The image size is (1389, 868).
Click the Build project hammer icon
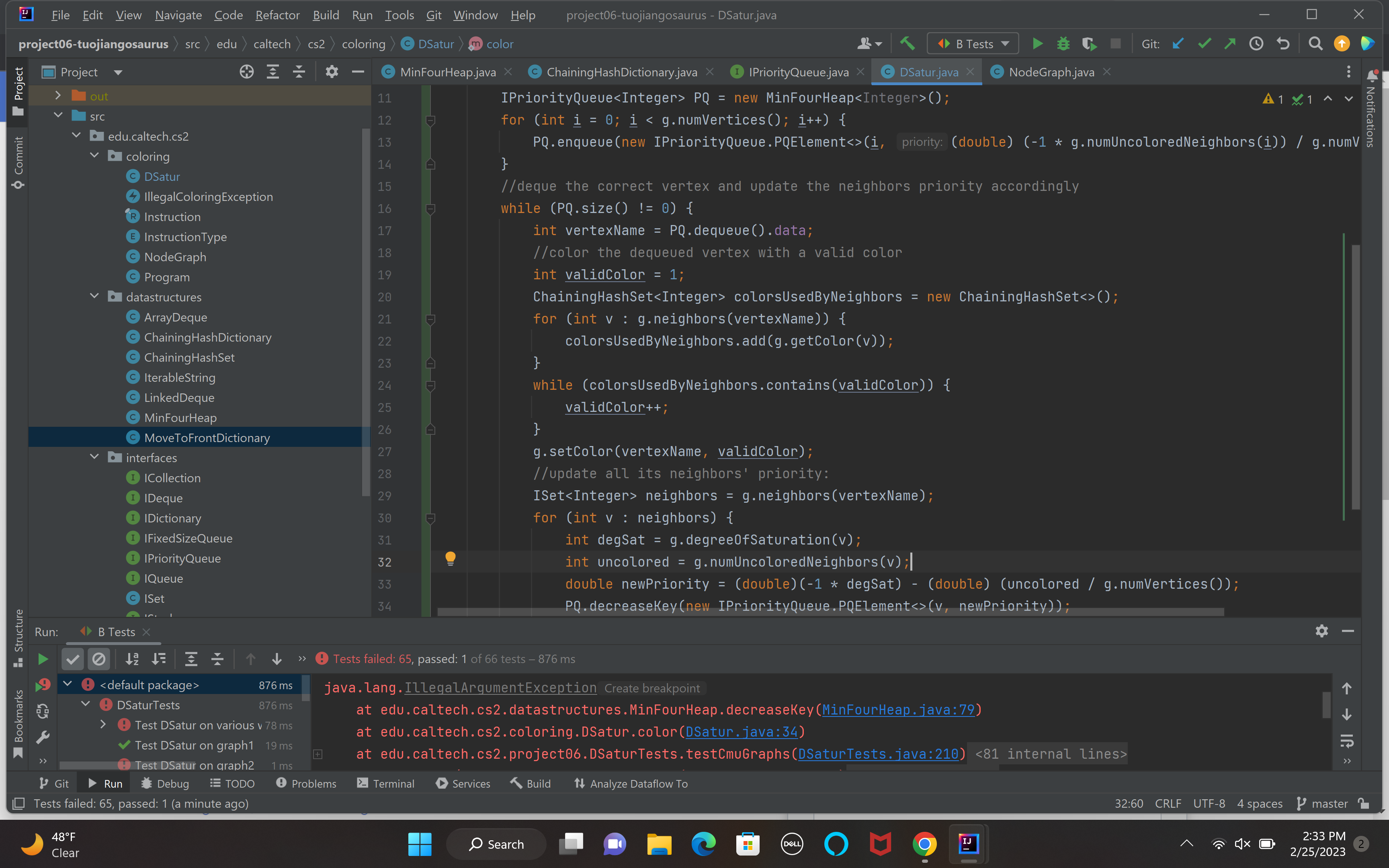[908, 44]
